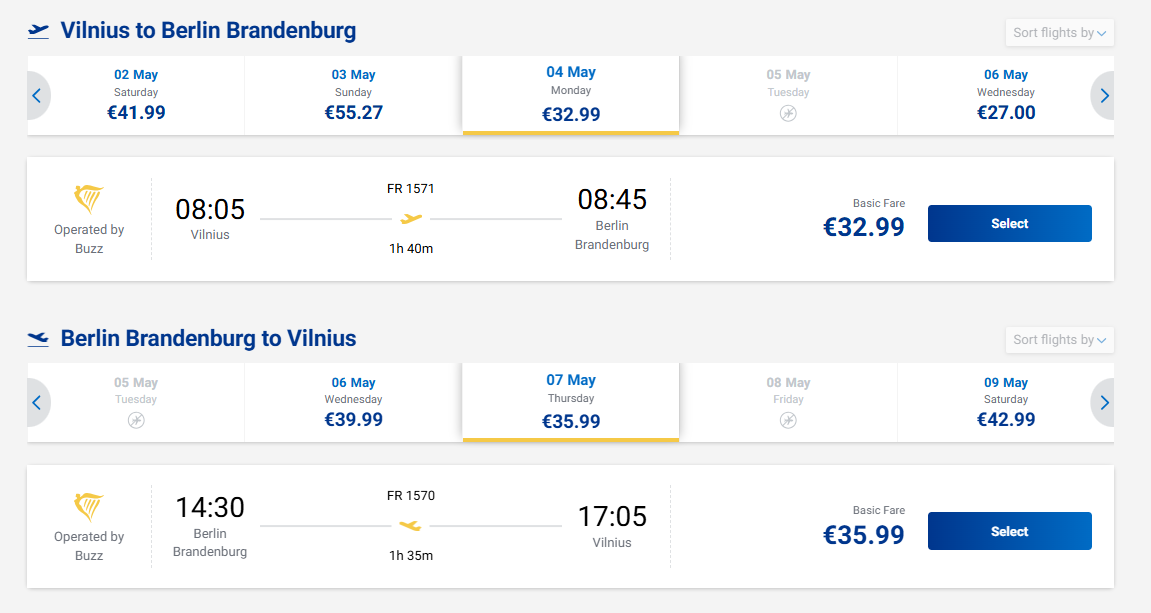This screenshot has height=613, width=1151.
Task: Choose outbound date 02 May at €41.99
Action: (136, 96)
